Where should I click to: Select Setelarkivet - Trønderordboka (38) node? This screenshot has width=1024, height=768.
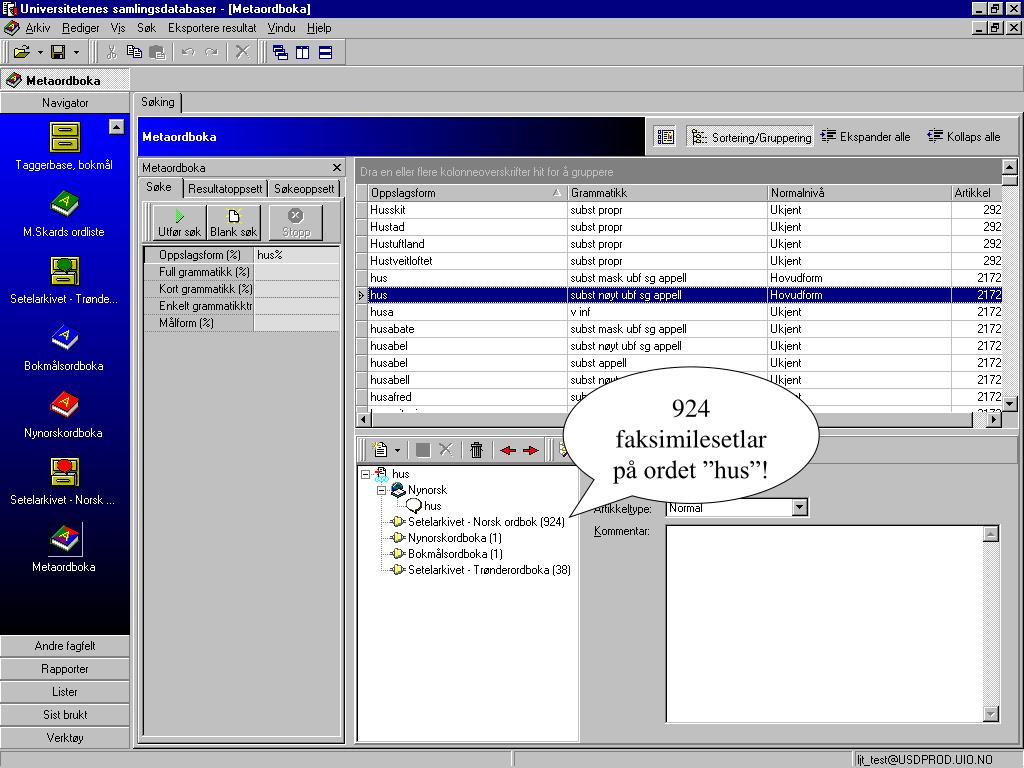coord(489,570)
